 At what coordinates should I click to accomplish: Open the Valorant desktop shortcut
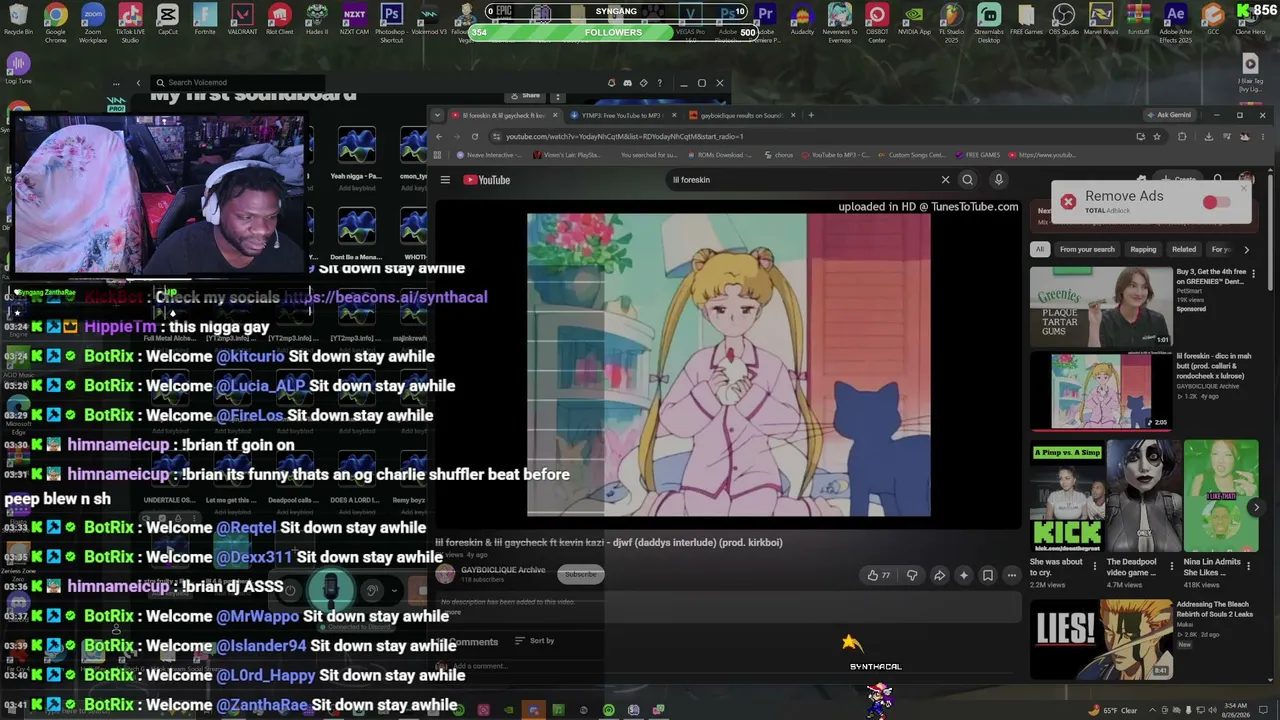(x=243, y=20)
